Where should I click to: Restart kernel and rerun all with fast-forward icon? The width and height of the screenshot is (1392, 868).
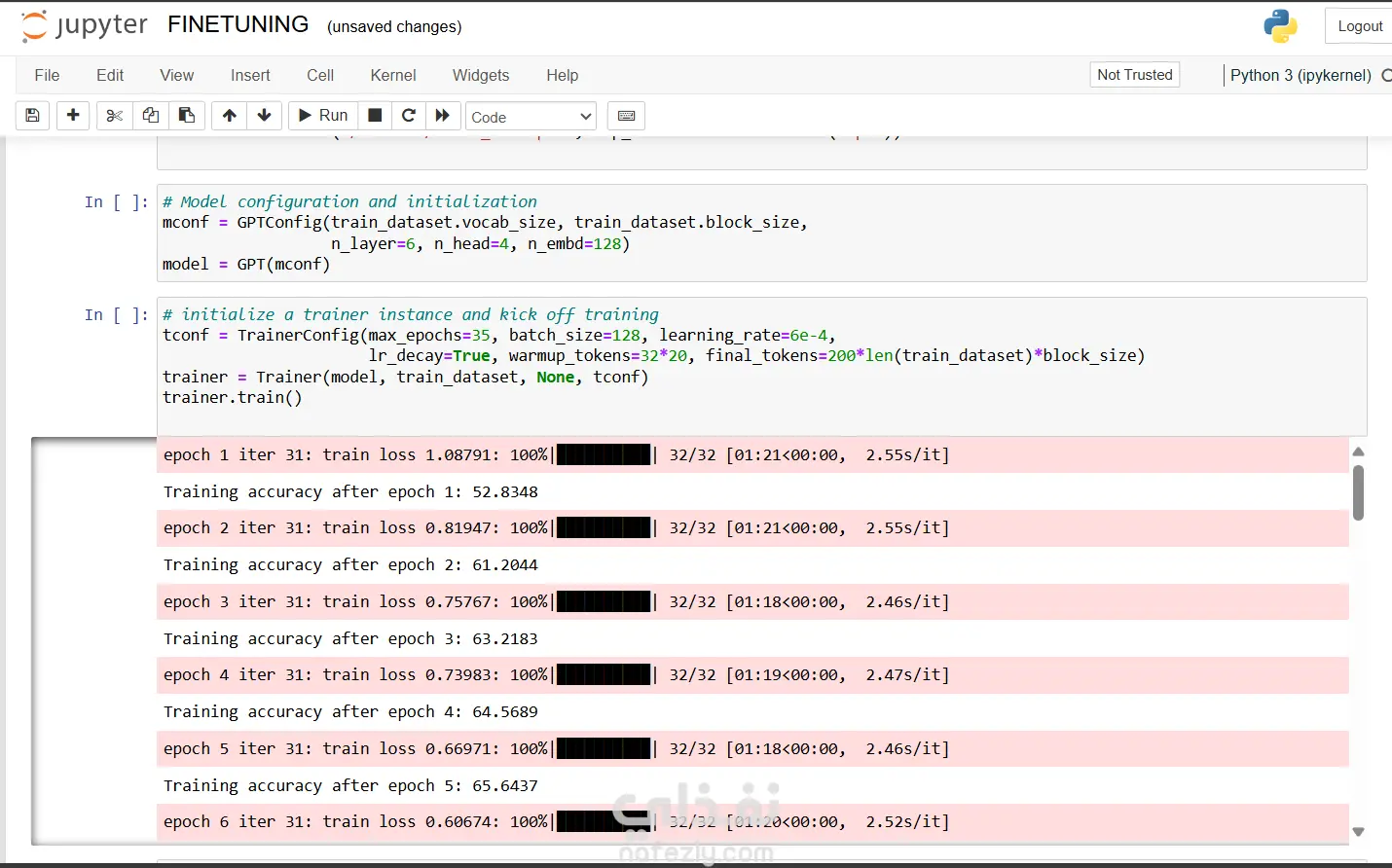click(443, 116)
